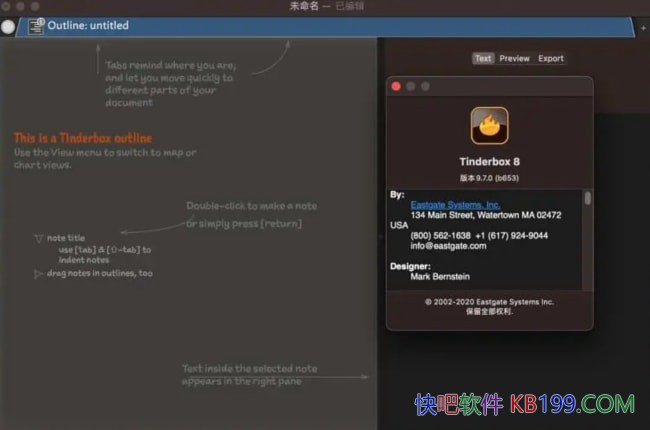Expand the "drag notes in outlines, too" triangle
This screenshot has height=430, width=650.
click(38, 273)
